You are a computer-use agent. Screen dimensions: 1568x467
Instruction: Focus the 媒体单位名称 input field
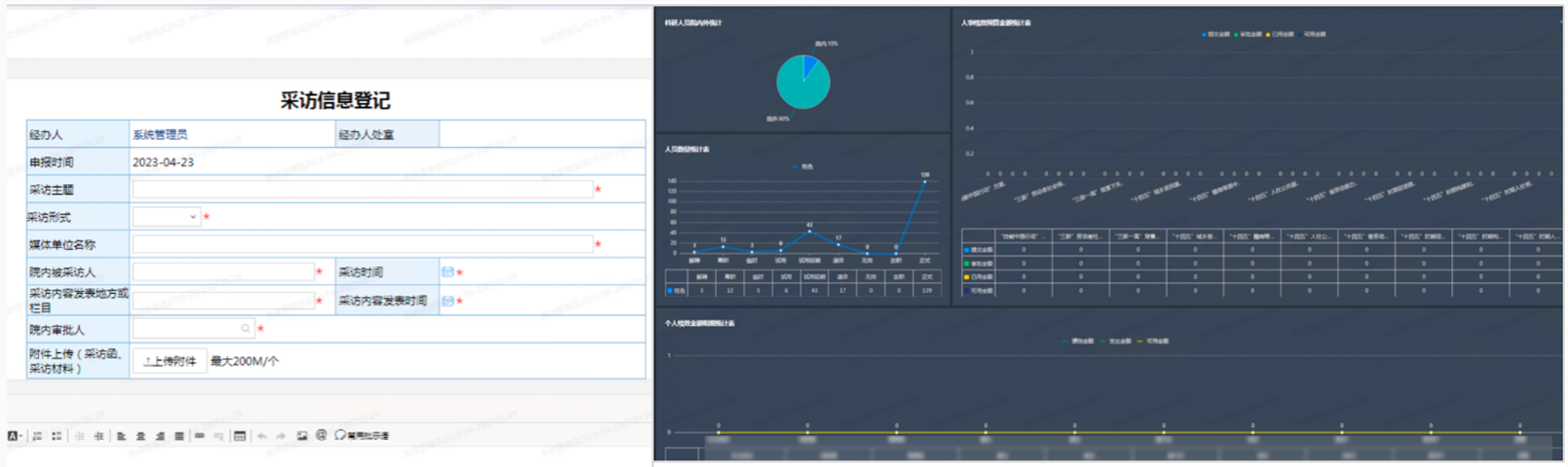pos(363,244)
